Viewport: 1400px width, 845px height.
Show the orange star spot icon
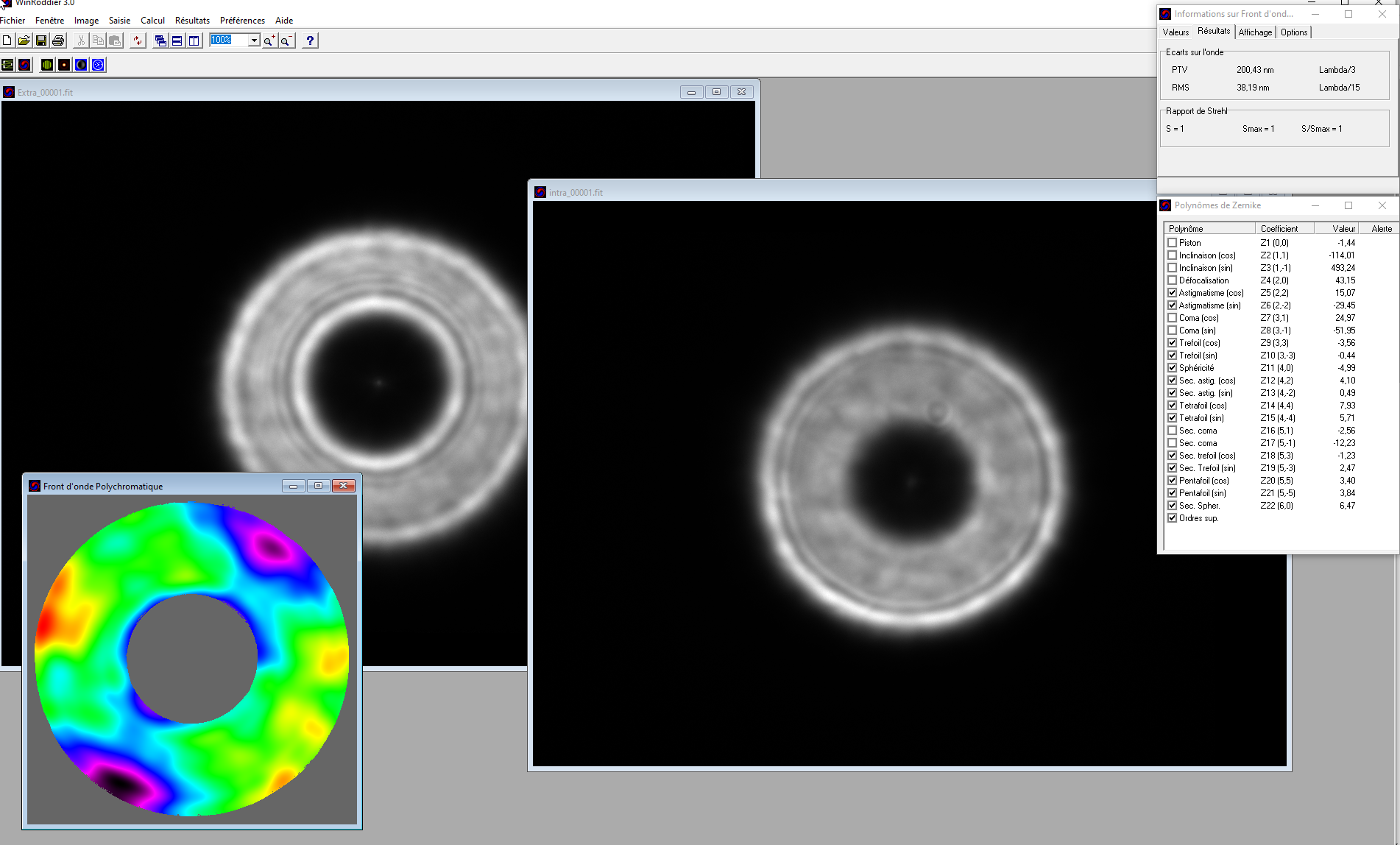pos(64,65)
